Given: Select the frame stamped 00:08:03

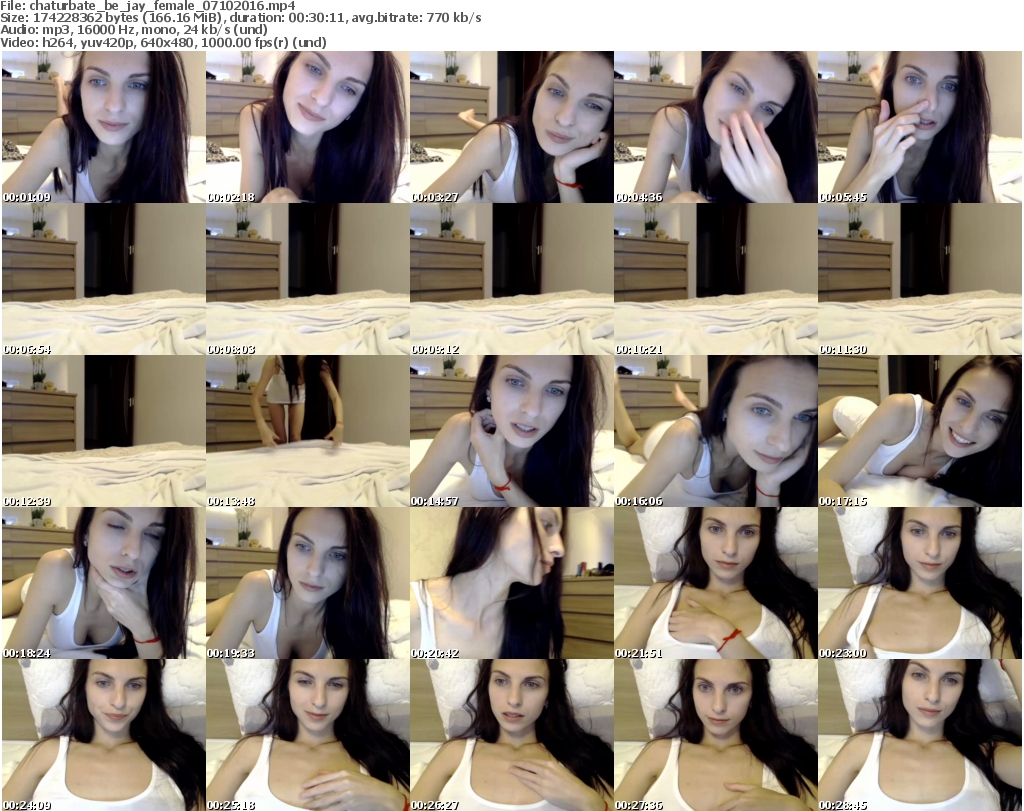Looking at the screenshot, I should pyautogui.click(x=308, y=279).
